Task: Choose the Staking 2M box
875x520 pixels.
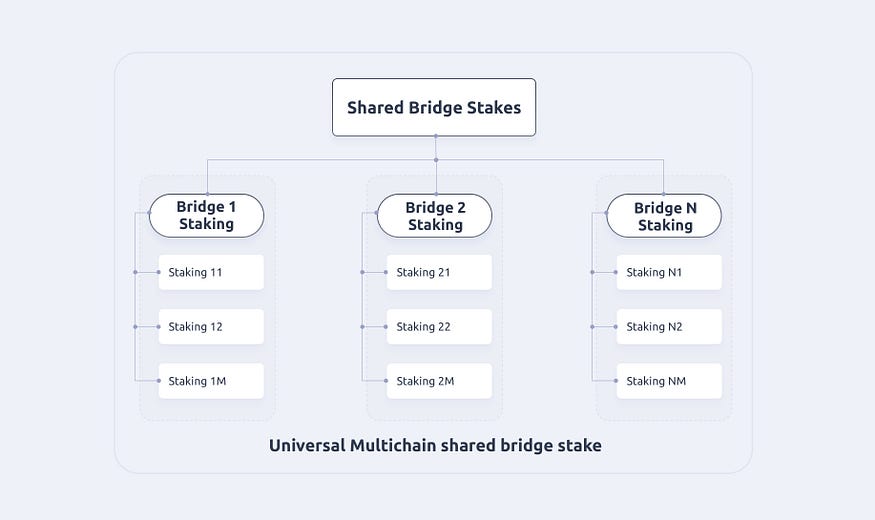Action: [439, 381]
